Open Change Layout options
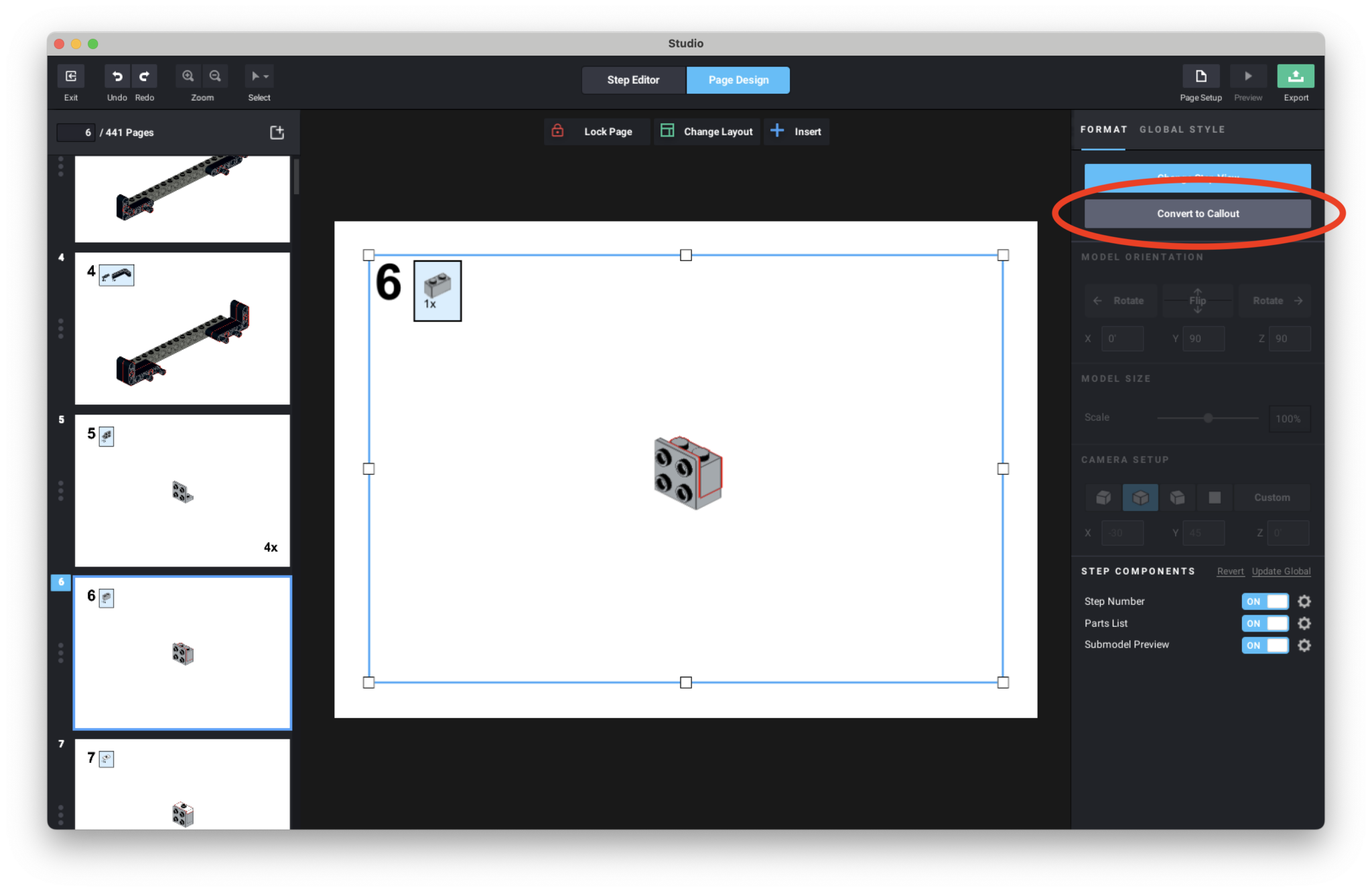Image resolution: width=1372 pixels, height=892 pixels. (707, 132)
